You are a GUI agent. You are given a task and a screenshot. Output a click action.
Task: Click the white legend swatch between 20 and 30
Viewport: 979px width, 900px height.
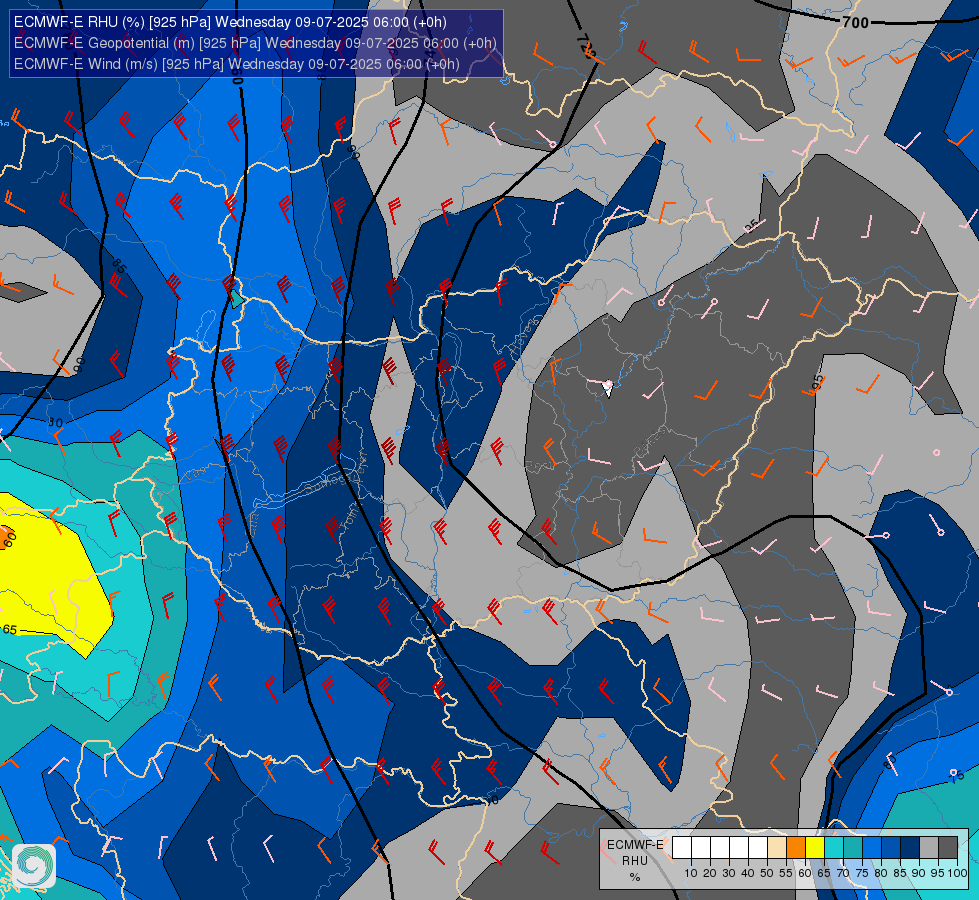[x=720, y=848]
